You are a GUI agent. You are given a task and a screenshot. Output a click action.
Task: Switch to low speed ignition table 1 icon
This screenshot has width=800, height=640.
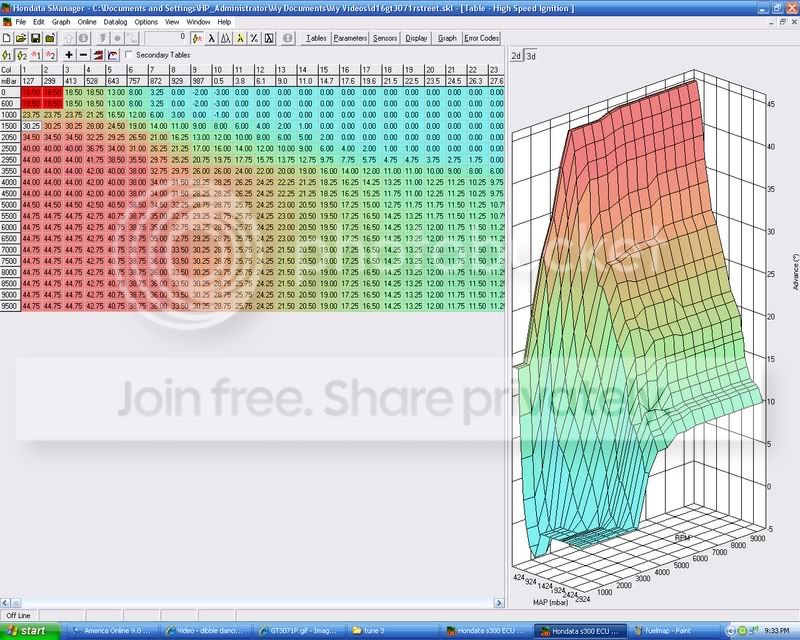point(7,55)
